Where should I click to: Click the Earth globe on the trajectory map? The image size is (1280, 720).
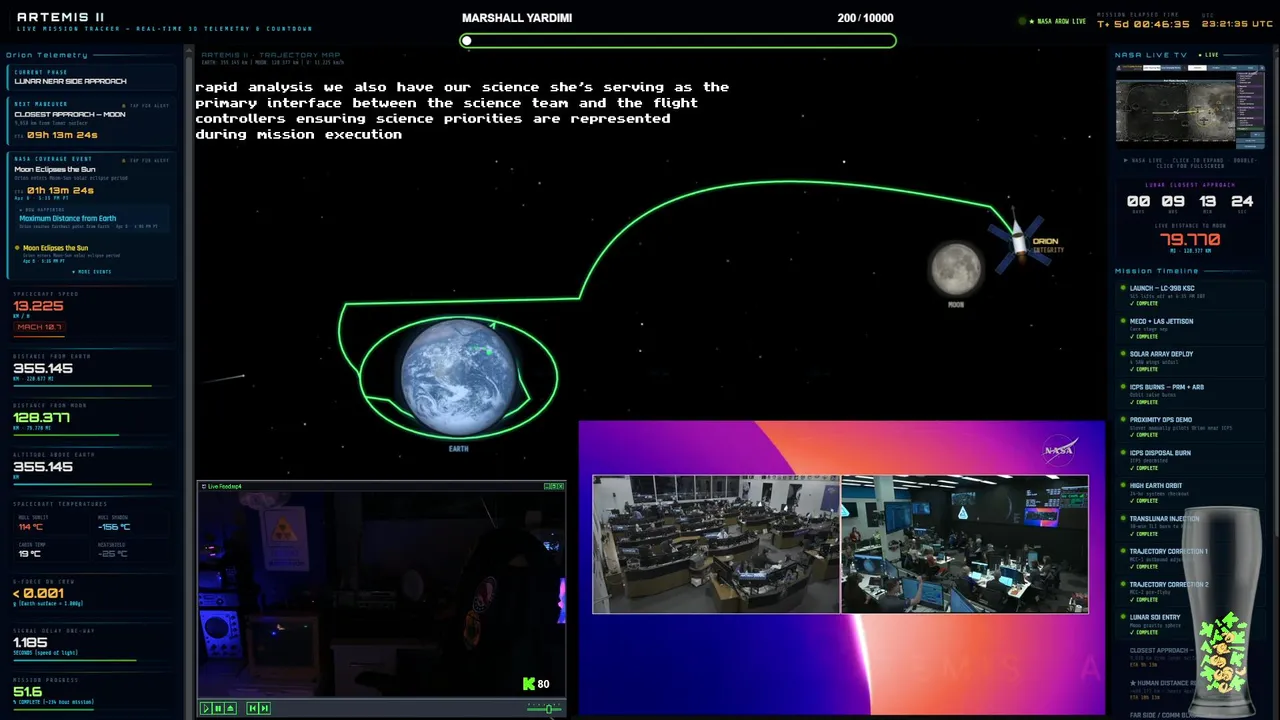tap(458, 378)
